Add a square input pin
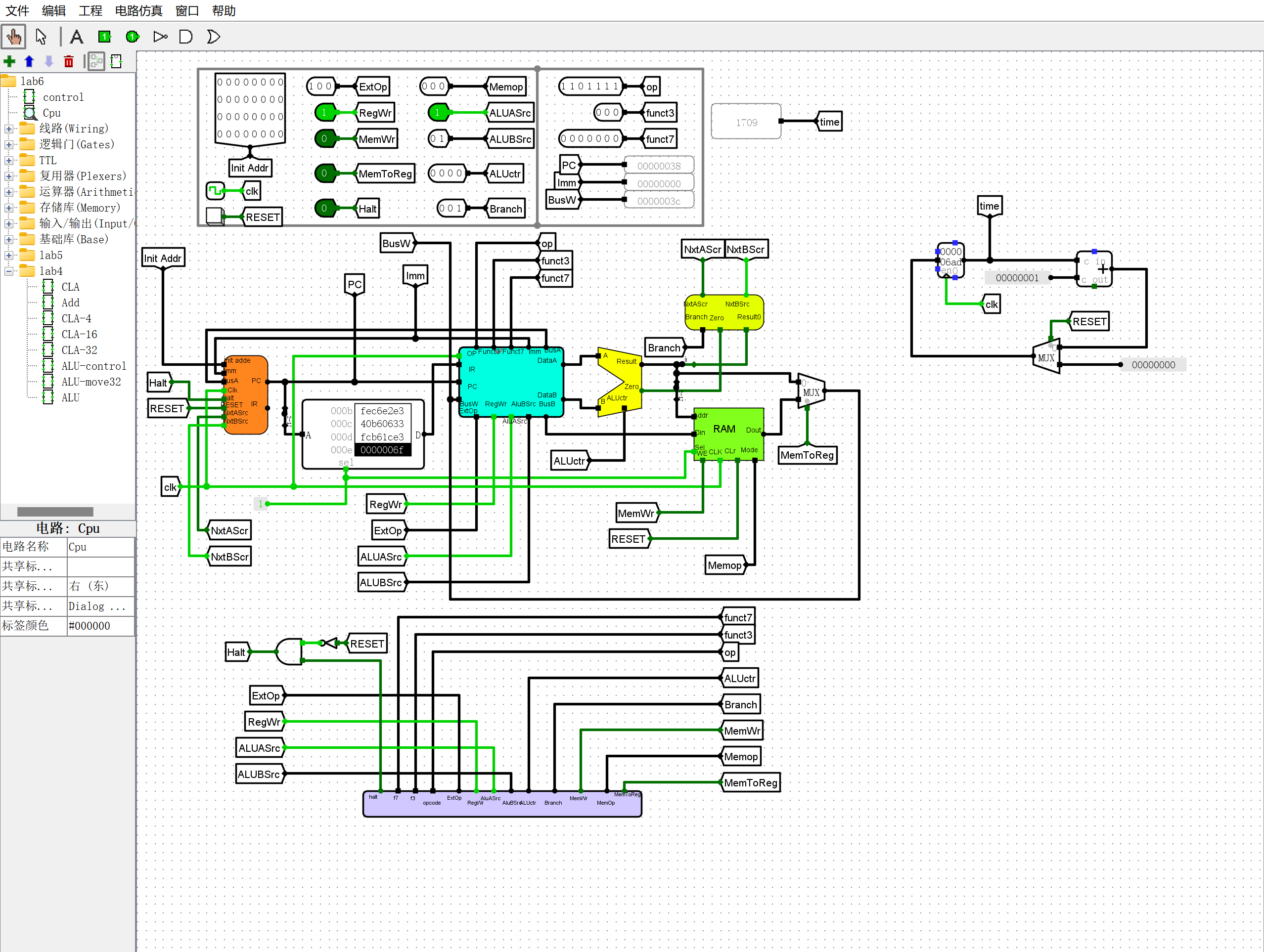This screenshot has height=952, width=1264. point(104,37)
